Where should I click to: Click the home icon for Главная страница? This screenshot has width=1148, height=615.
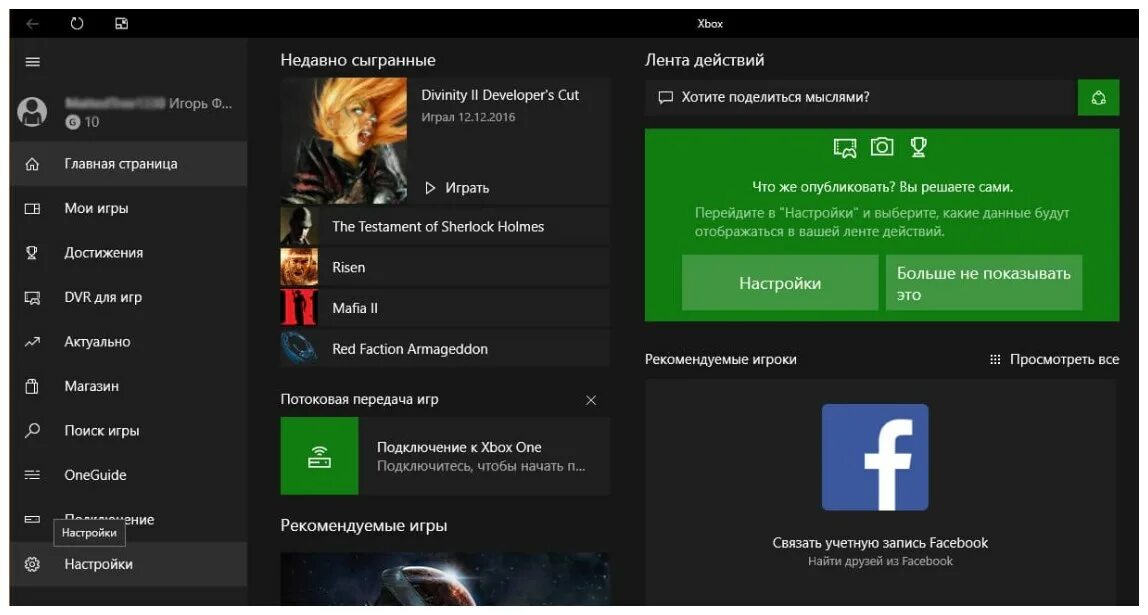tap(32, 164)
